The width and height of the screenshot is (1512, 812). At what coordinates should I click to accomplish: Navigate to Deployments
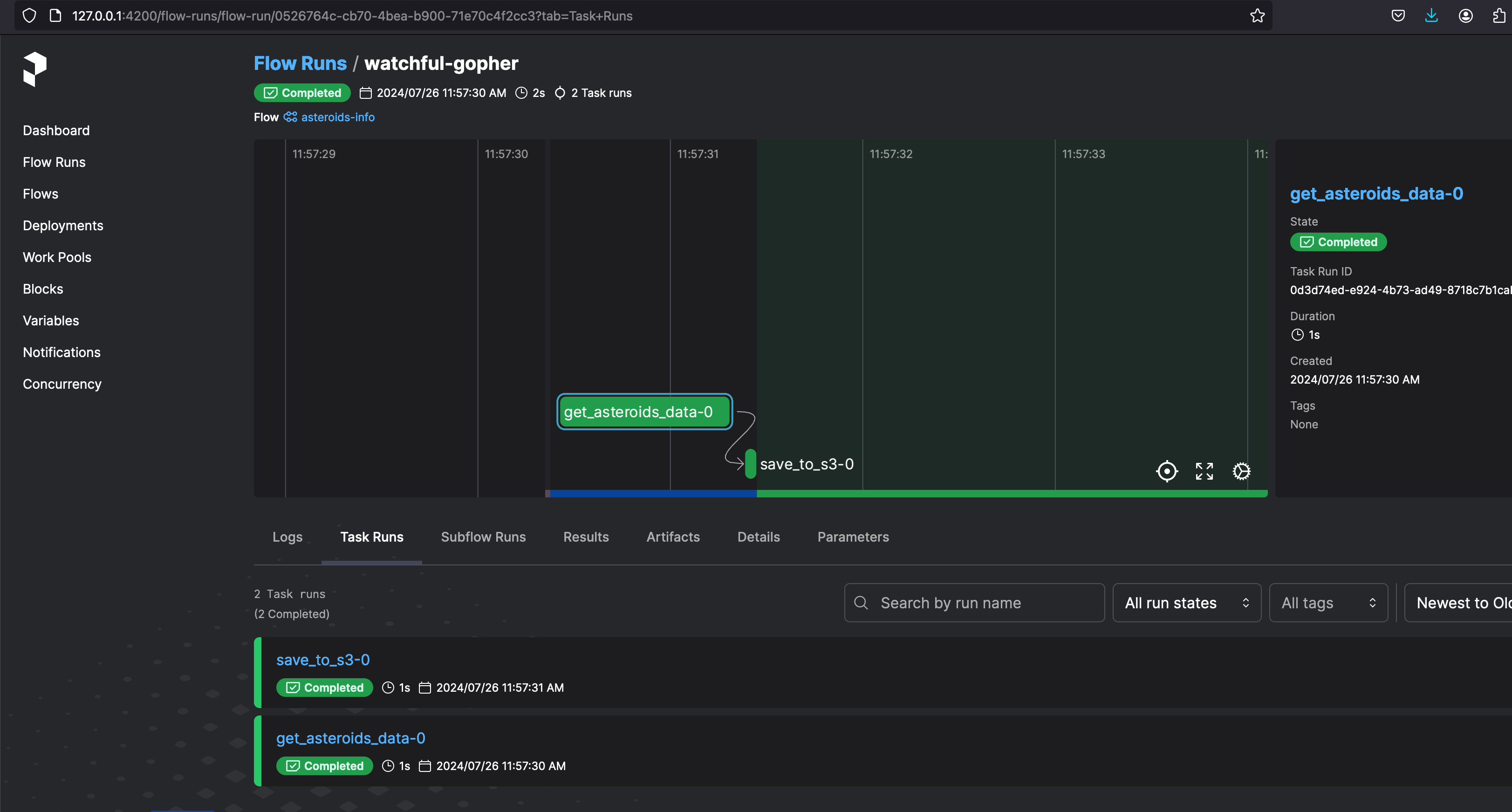point(63,226)
